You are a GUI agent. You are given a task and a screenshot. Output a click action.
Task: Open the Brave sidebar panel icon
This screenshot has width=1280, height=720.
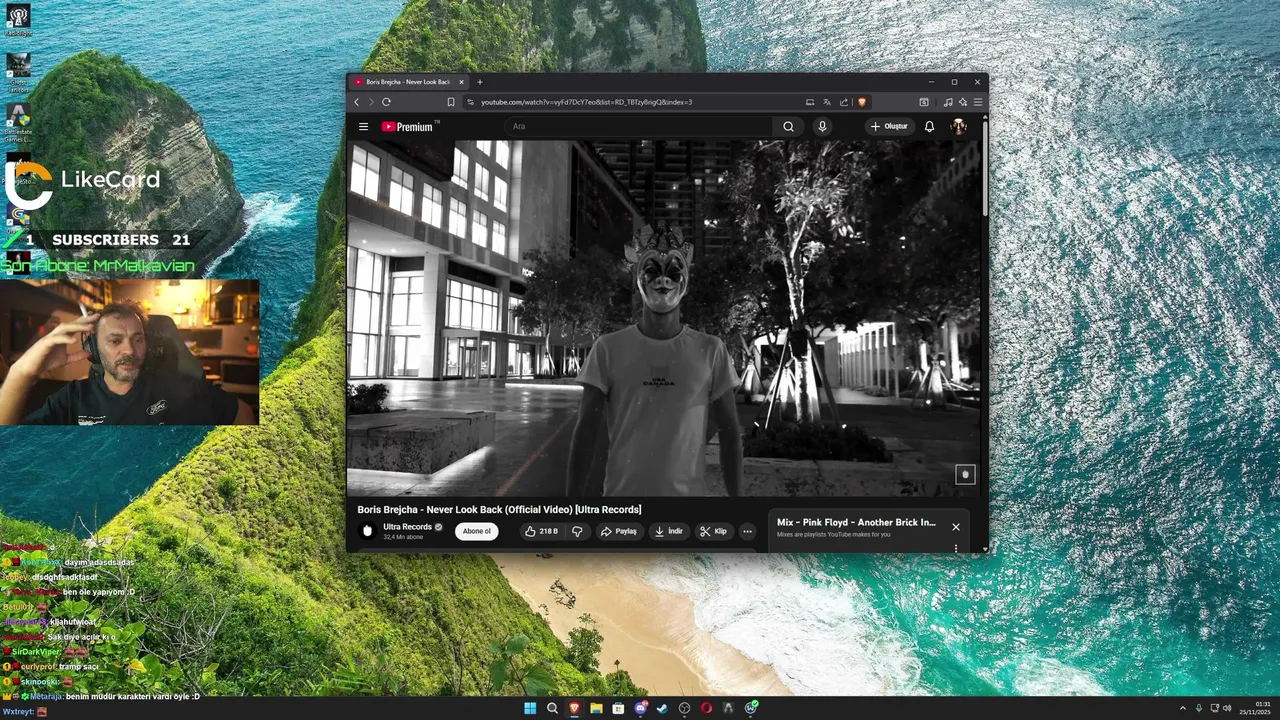[x=924, y=102]
